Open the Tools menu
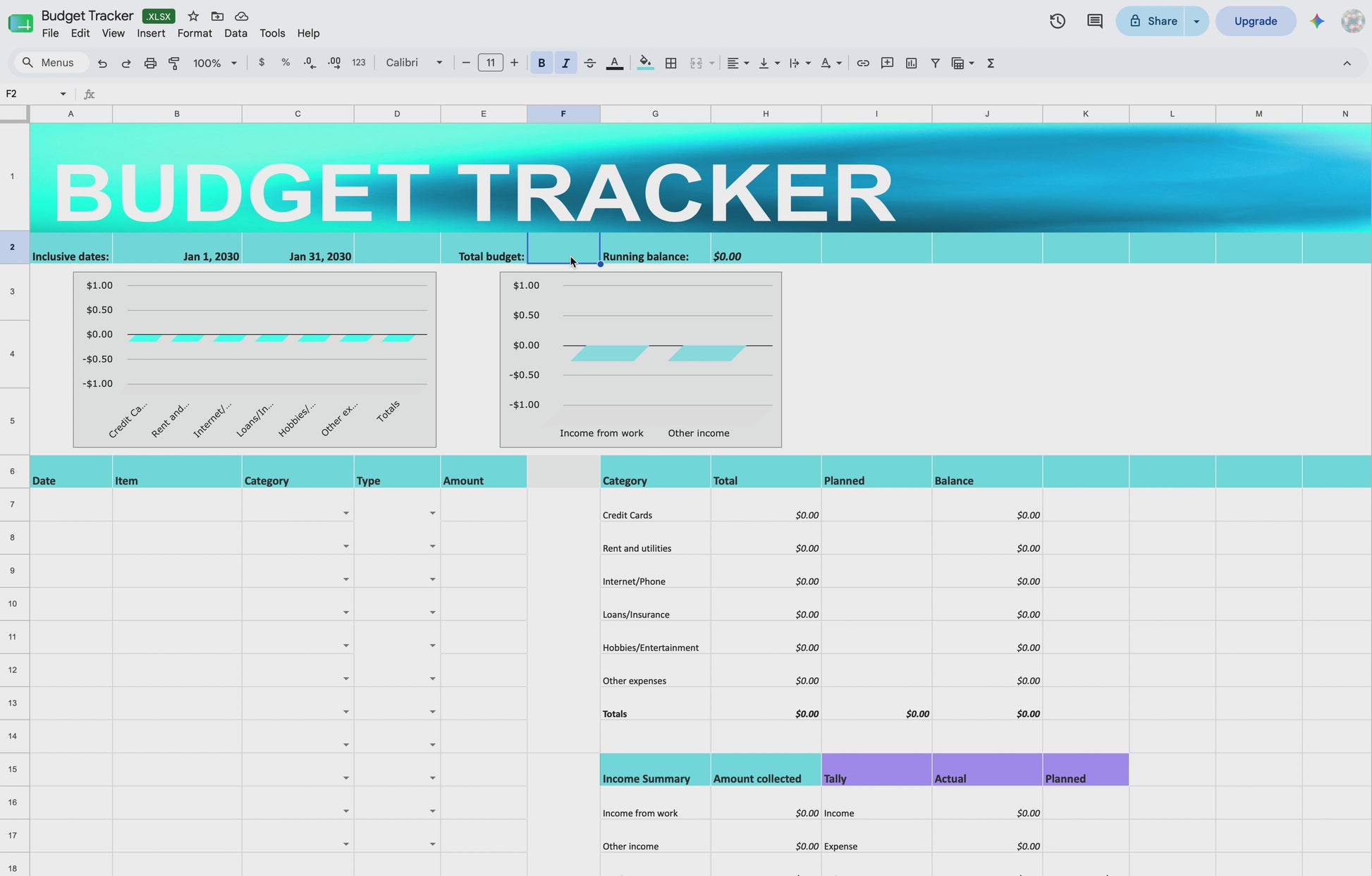Screen dimensions: 1372x876 [272, 33]
